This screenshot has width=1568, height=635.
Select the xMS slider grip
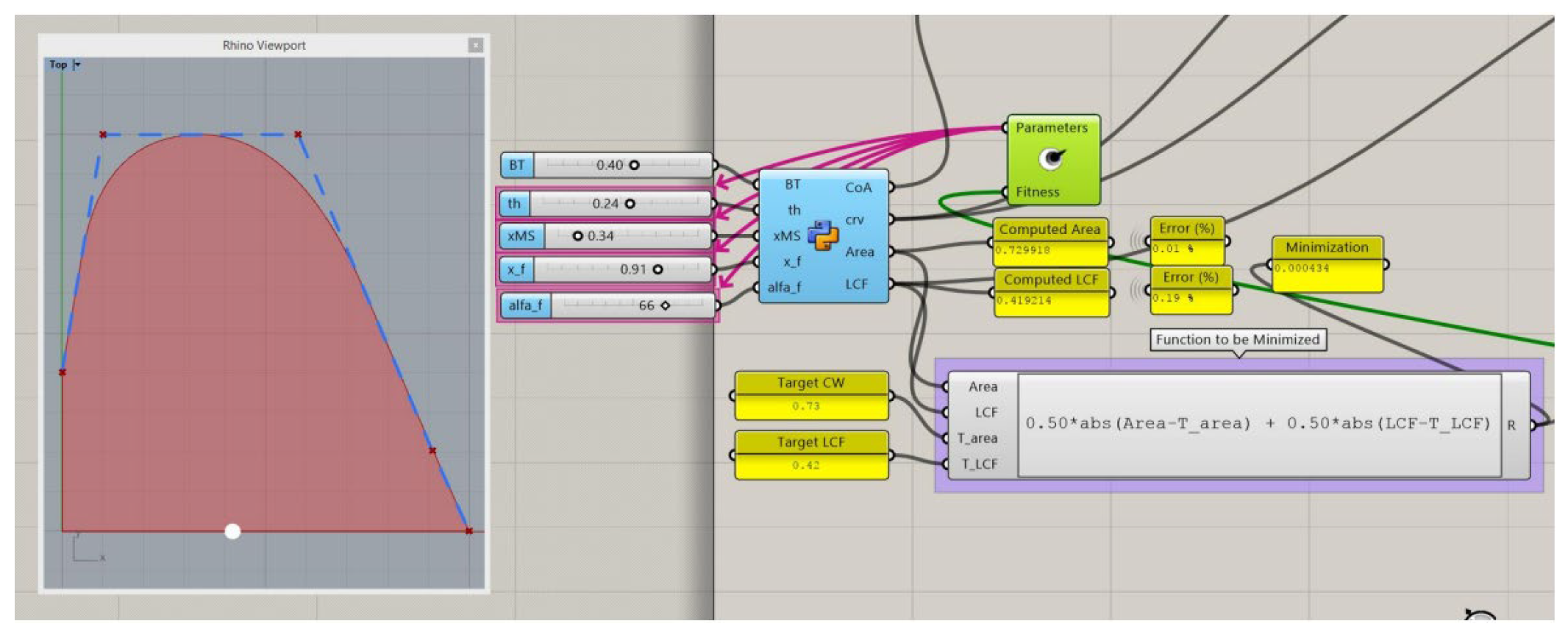pos(577,236)
